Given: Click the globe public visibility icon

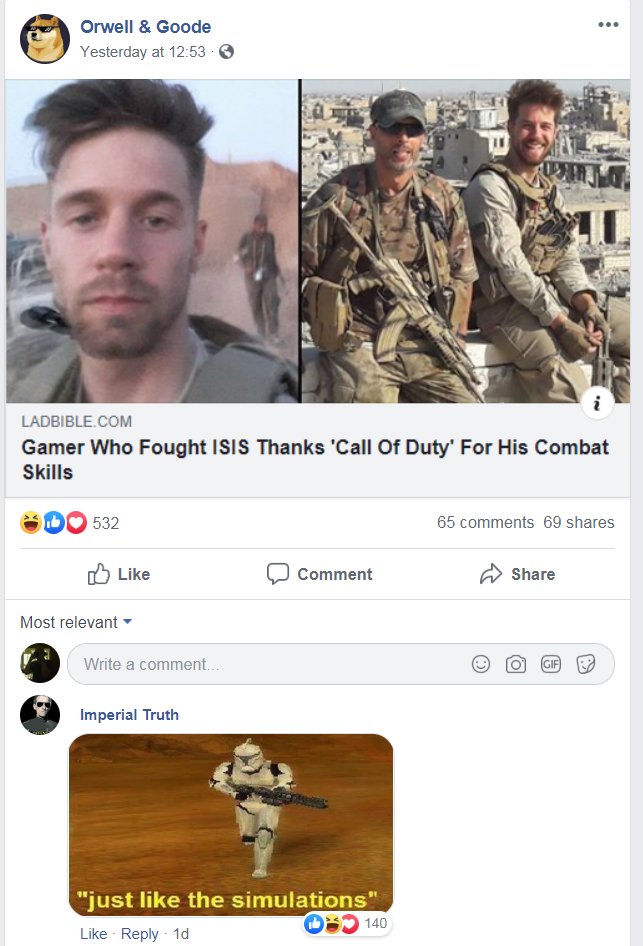Looking at the screenshot, I should click(226, 52).
